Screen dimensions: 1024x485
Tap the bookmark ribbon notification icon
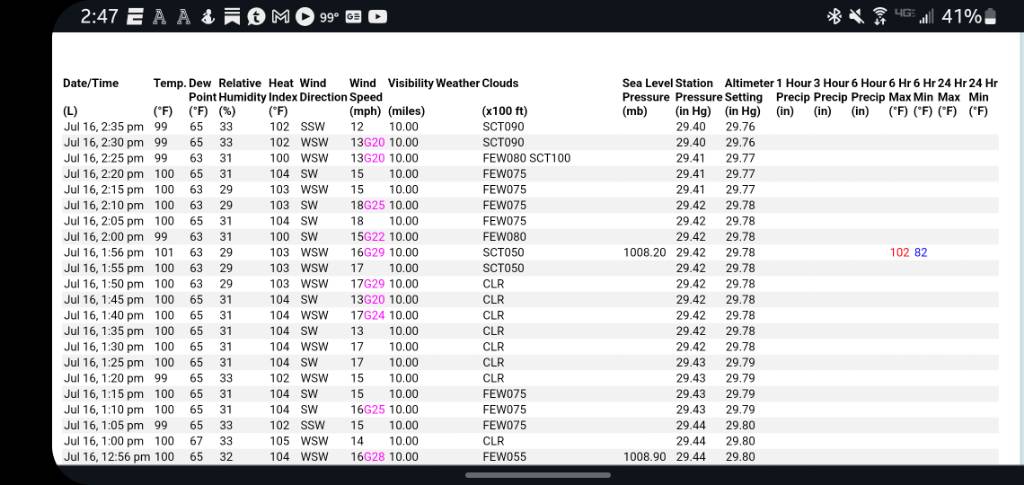tap(232, 16)
